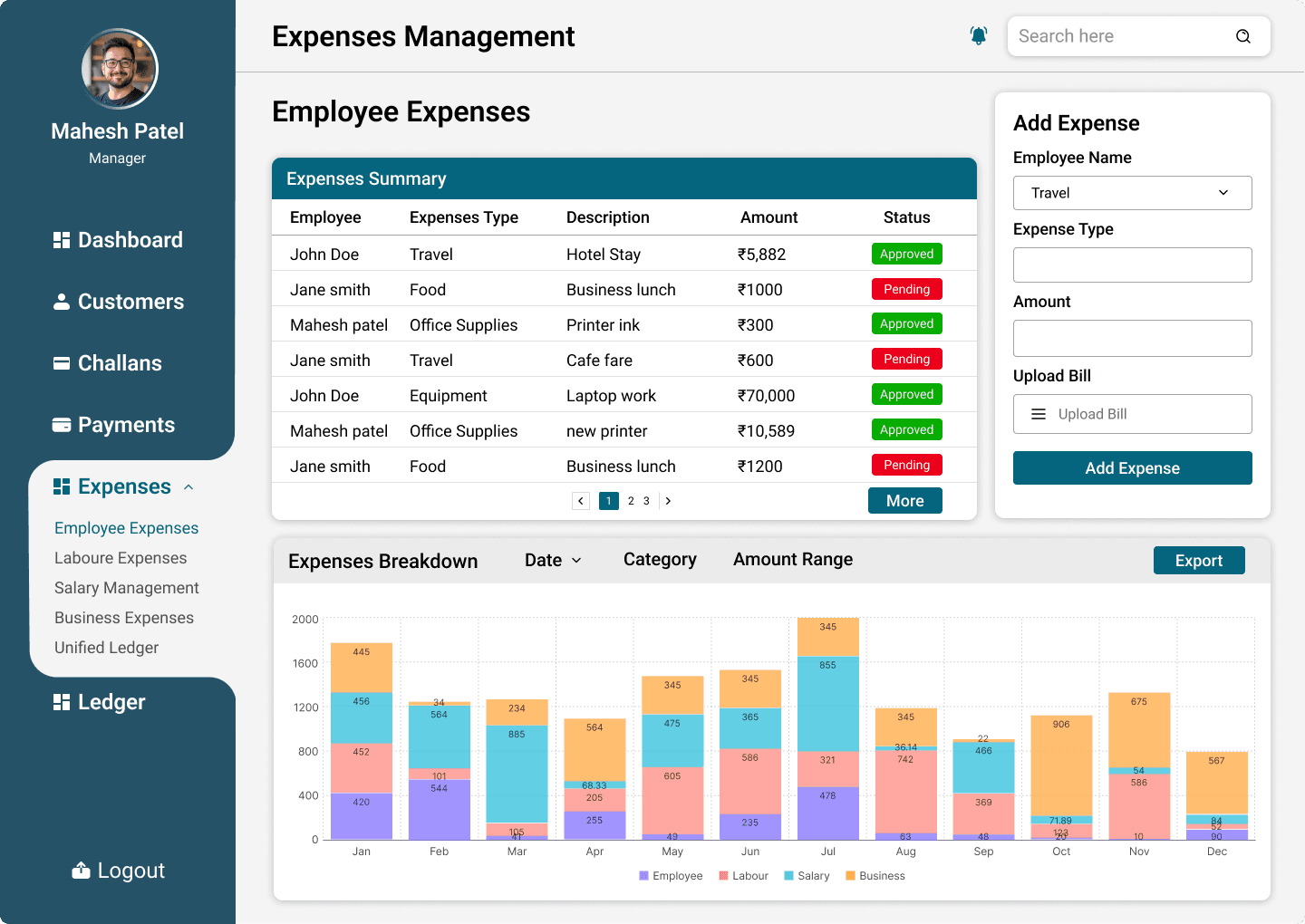The image size is (1305, 924).
Task: Click the Ledger grid icon
Action: 62,702
